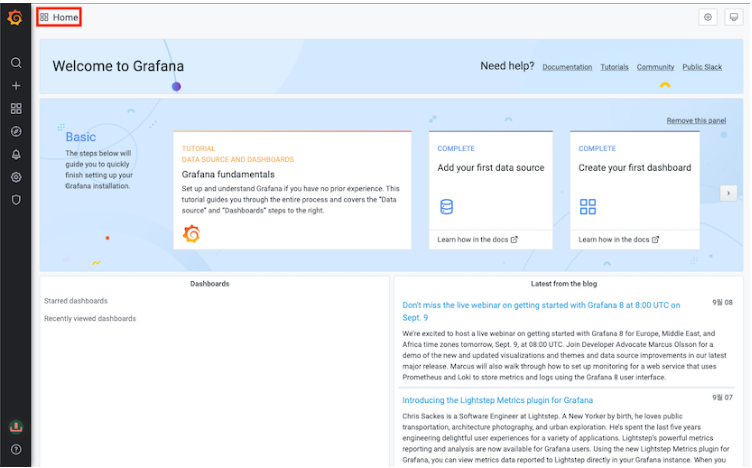Open the Tutorials link

coord(614,67)
